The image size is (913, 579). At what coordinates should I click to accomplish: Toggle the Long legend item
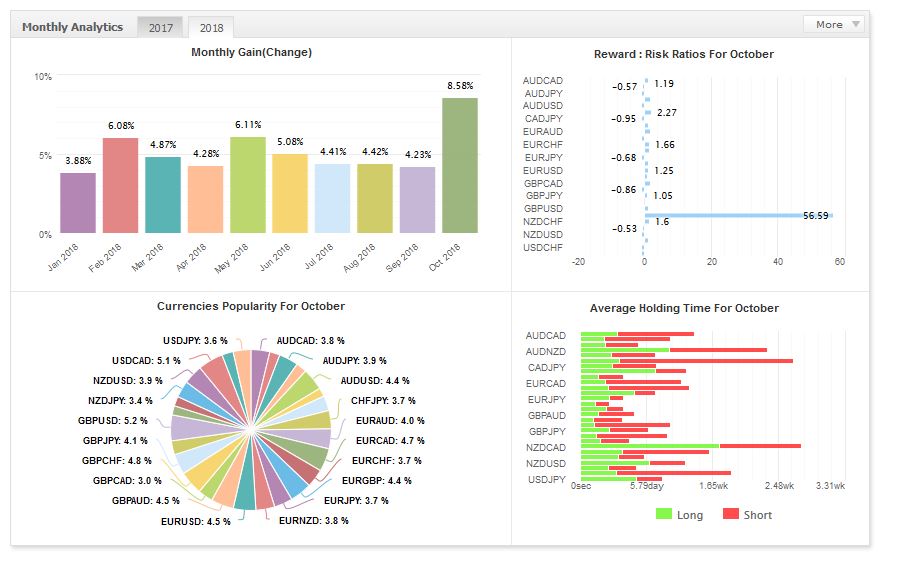coord(680,514)
